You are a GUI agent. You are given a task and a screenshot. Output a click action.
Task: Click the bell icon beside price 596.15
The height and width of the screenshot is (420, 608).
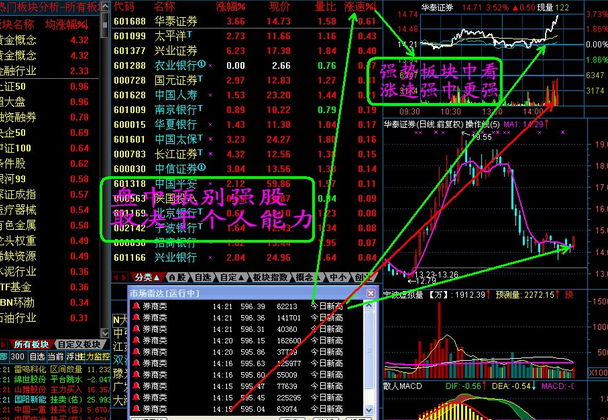(136, 340)
